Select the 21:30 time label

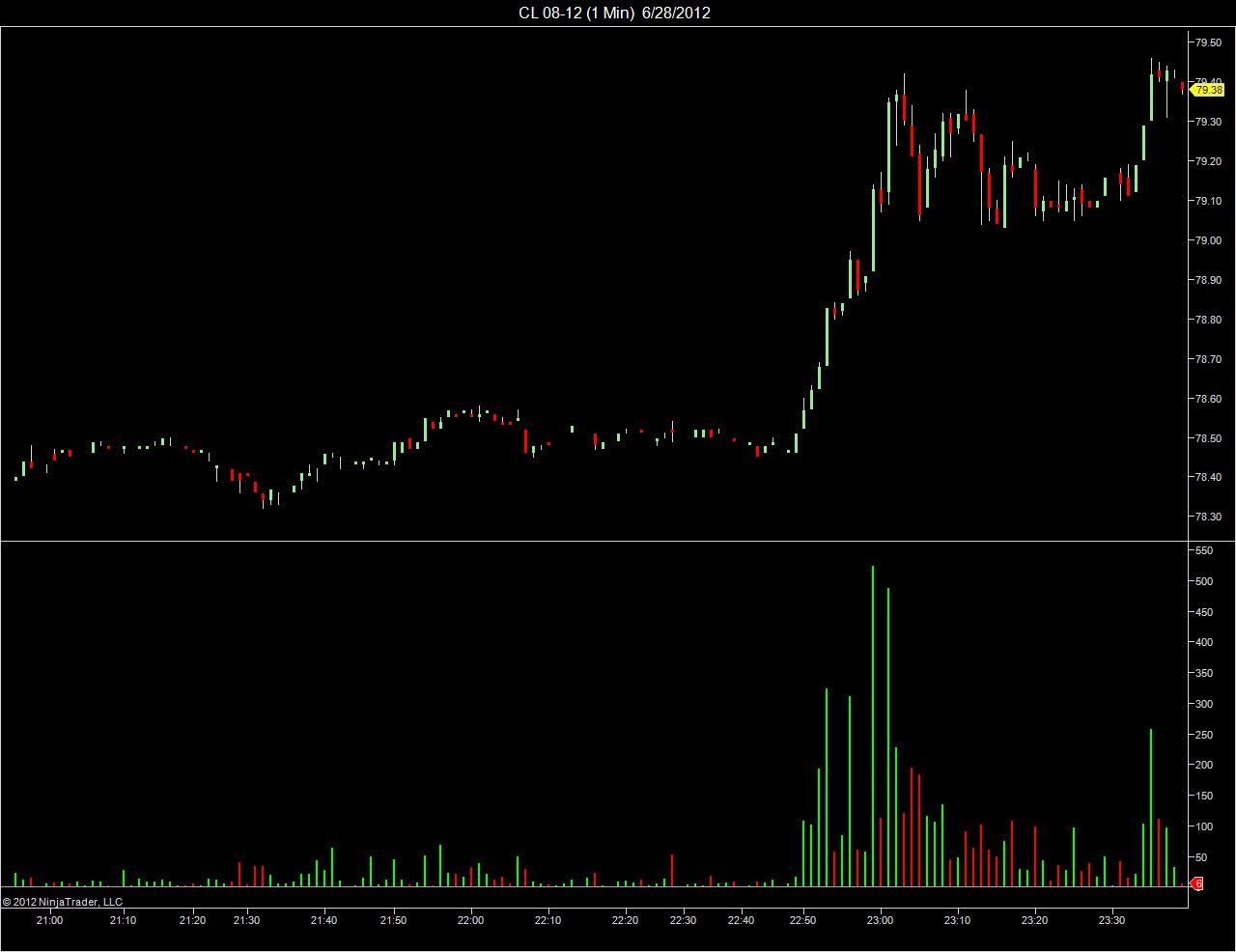246,920
